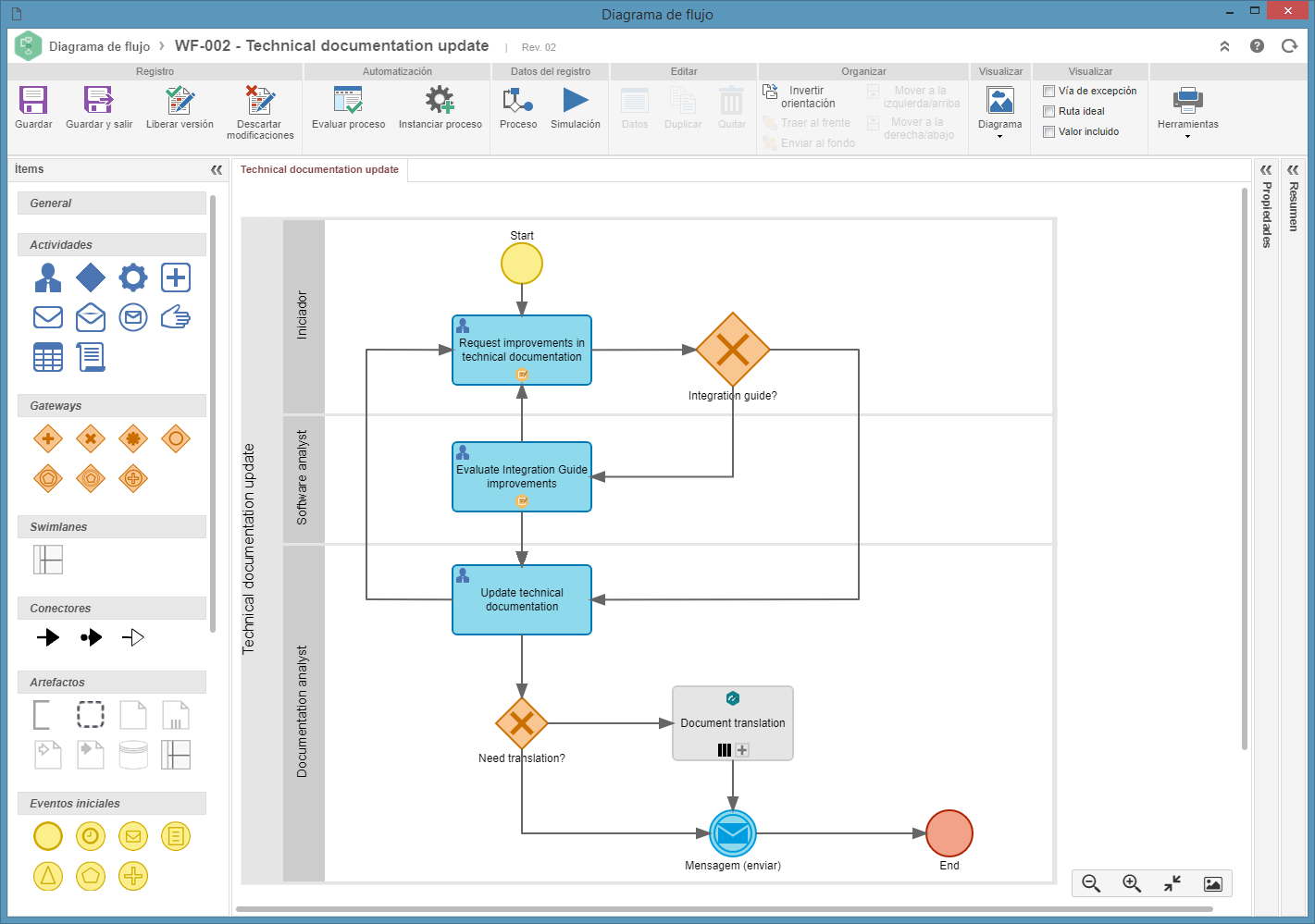Select the dashed group artifact icon

pos(91,715)
